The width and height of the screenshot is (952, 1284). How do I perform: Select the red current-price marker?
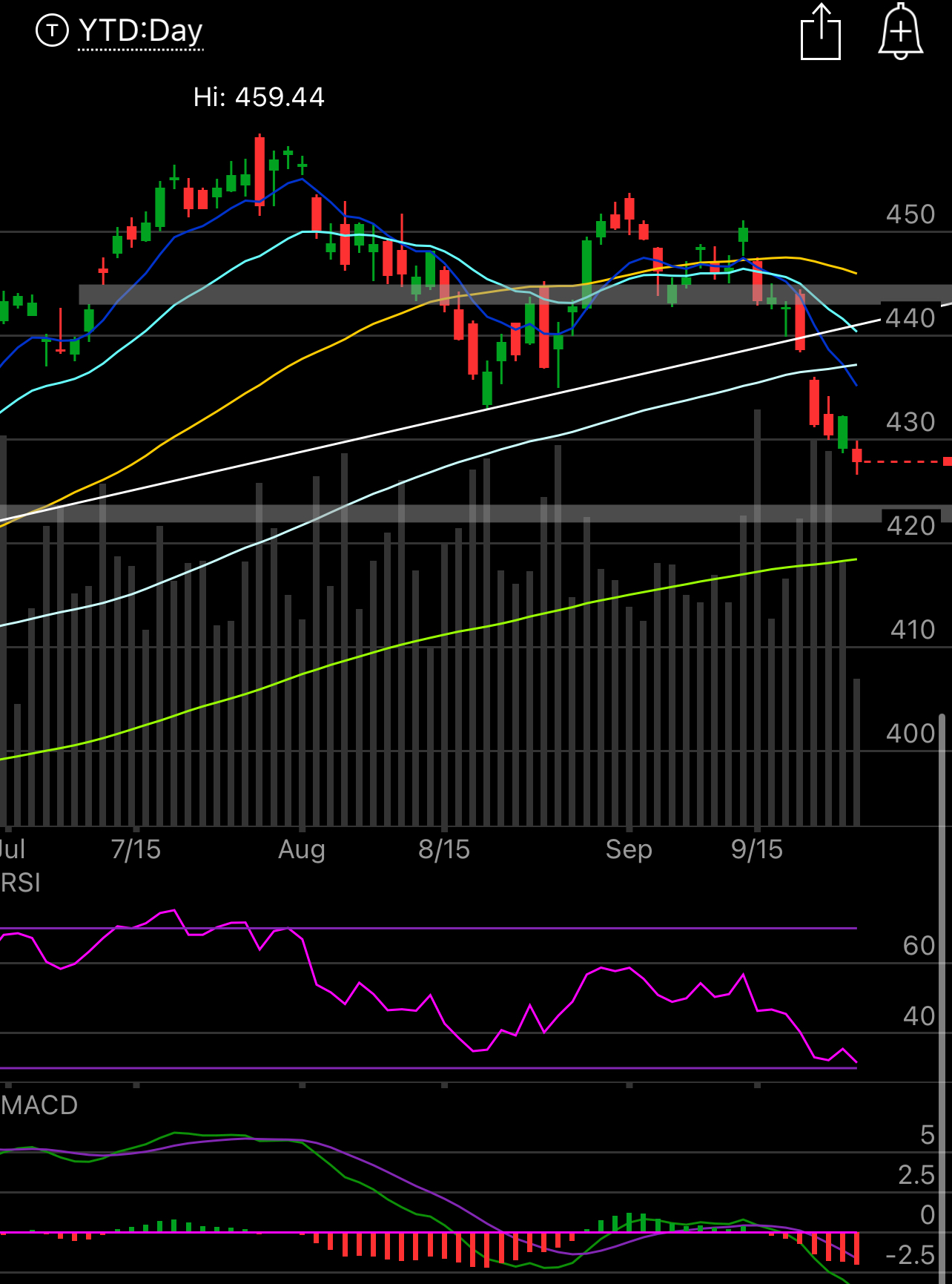coord(947,461)
